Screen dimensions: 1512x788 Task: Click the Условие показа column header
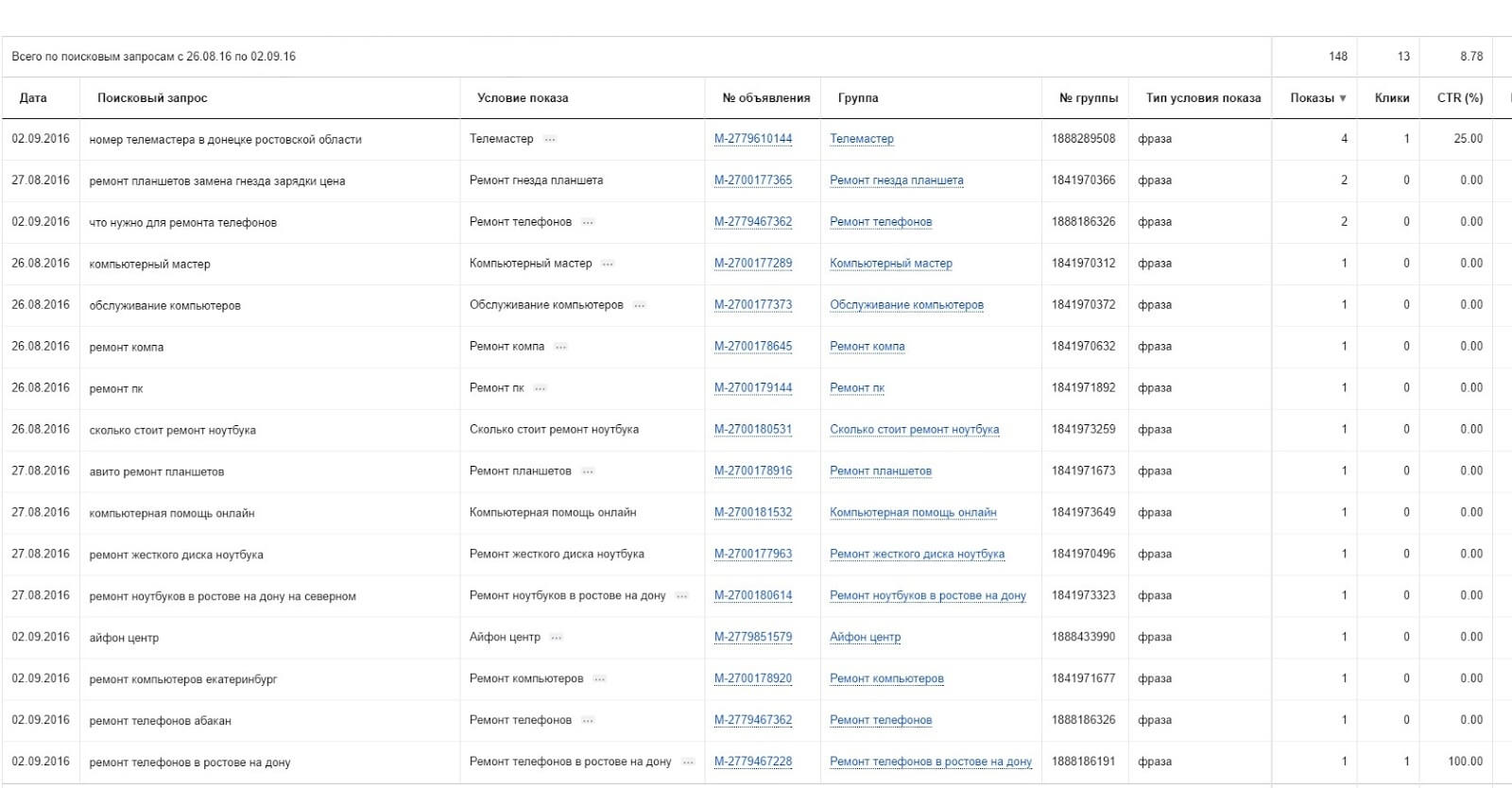(523, 98)
